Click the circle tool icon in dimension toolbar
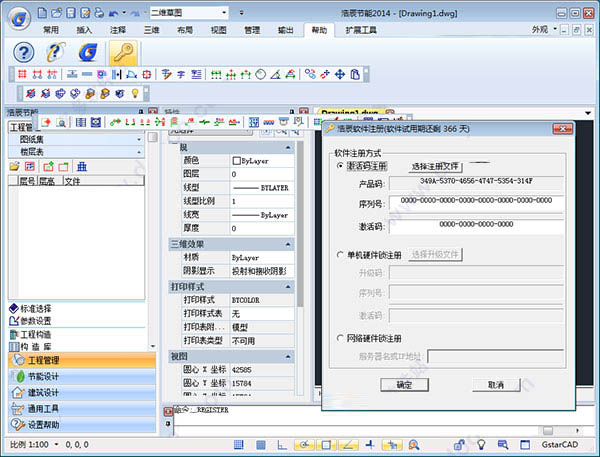 [261, 74]
